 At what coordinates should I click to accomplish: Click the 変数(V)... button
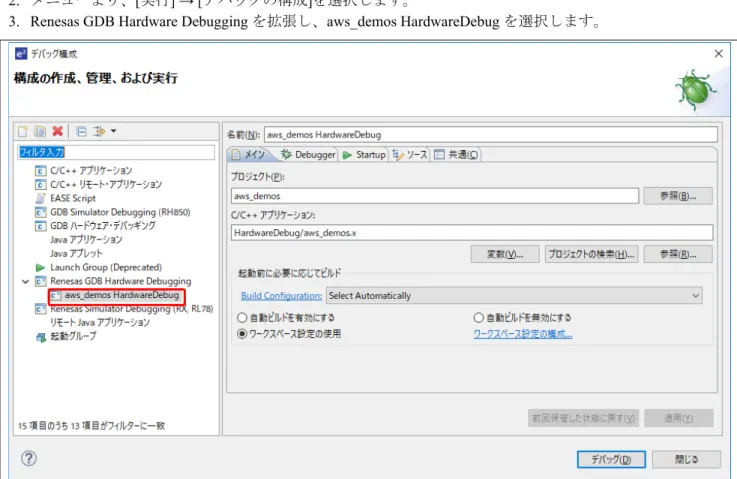[505, 254]
